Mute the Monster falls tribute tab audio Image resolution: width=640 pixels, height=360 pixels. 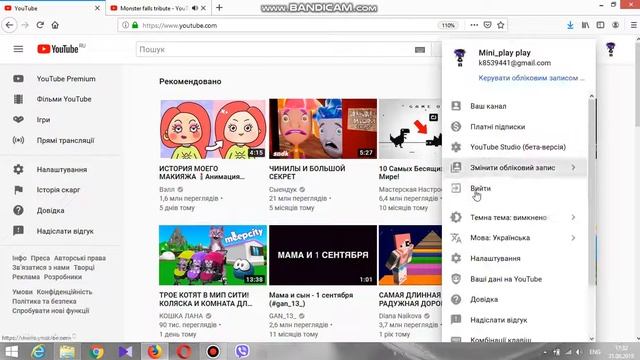coord(195,8)
